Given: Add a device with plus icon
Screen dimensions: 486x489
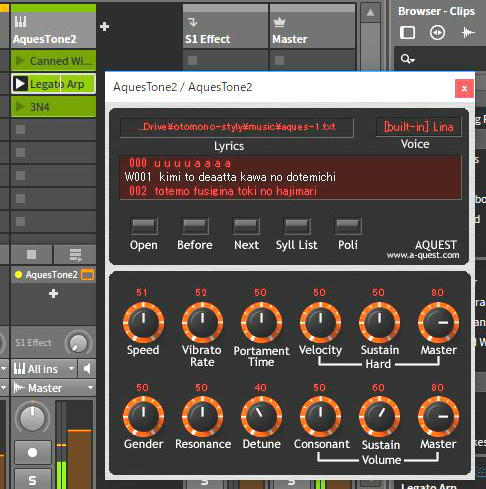Looking at the screenshot, I should [53, 294].
